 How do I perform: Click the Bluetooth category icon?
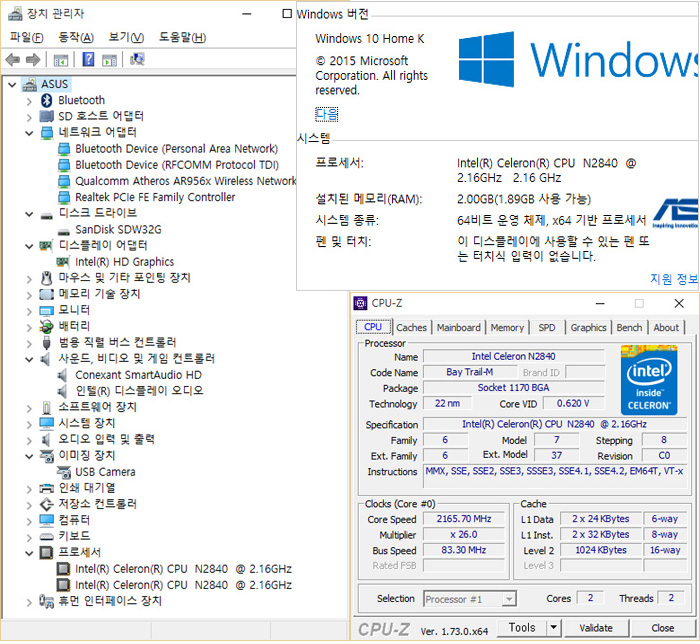tap(46, 100)
